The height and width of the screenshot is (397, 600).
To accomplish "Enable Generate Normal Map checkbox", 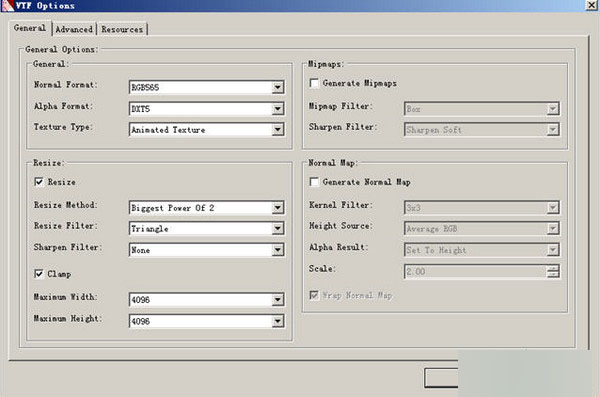I will click(x=314, y=182).
